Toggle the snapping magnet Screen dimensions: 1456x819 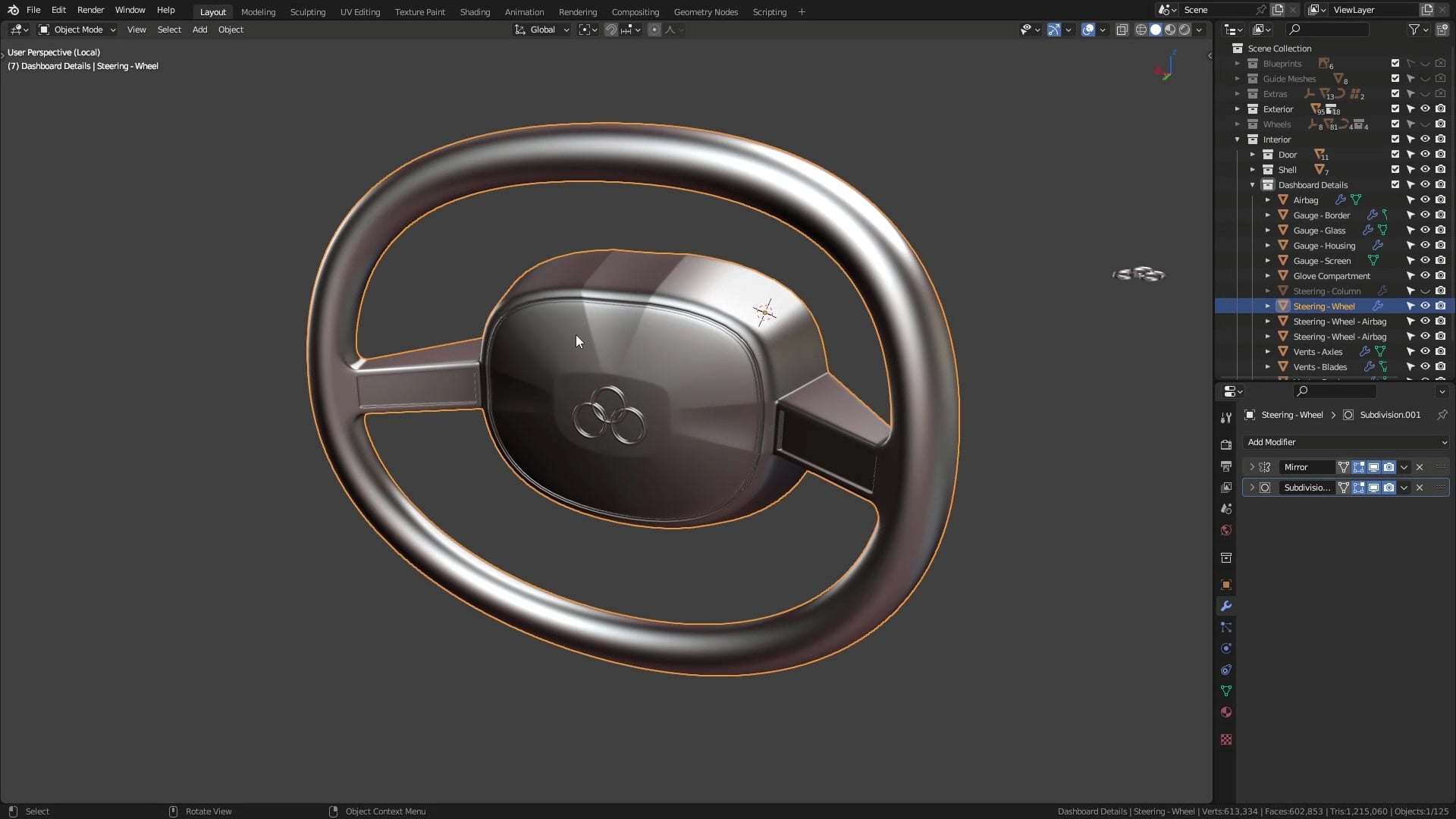[x=611, y=30]
